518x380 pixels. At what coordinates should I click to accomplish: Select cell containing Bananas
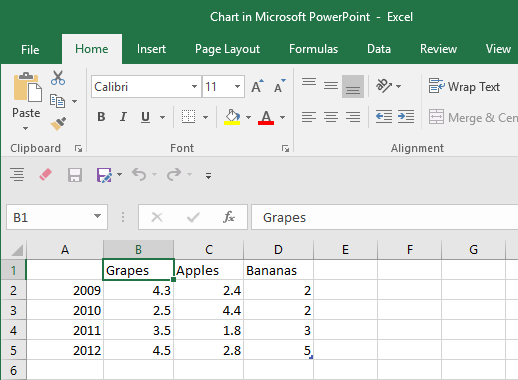[x=278, y=270]
